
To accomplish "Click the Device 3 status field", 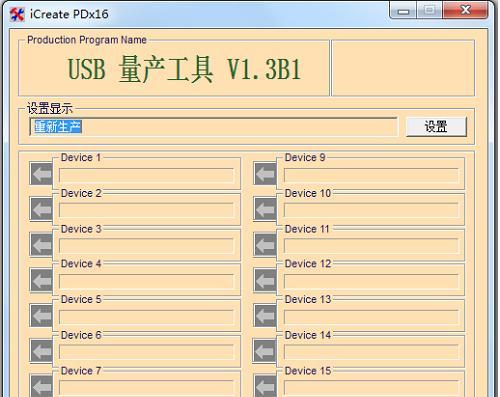I will [146, 246].
